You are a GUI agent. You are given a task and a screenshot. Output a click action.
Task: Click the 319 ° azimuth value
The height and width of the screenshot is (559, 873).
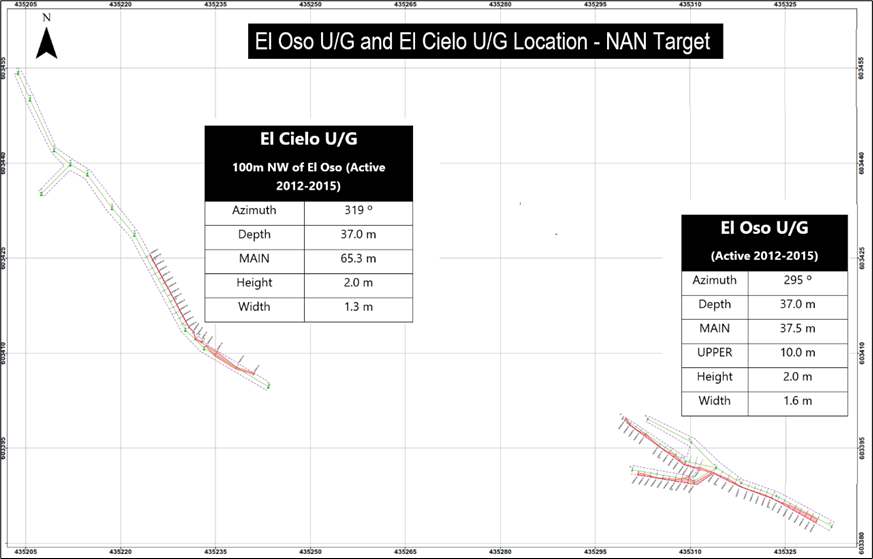tap(357, 211)
